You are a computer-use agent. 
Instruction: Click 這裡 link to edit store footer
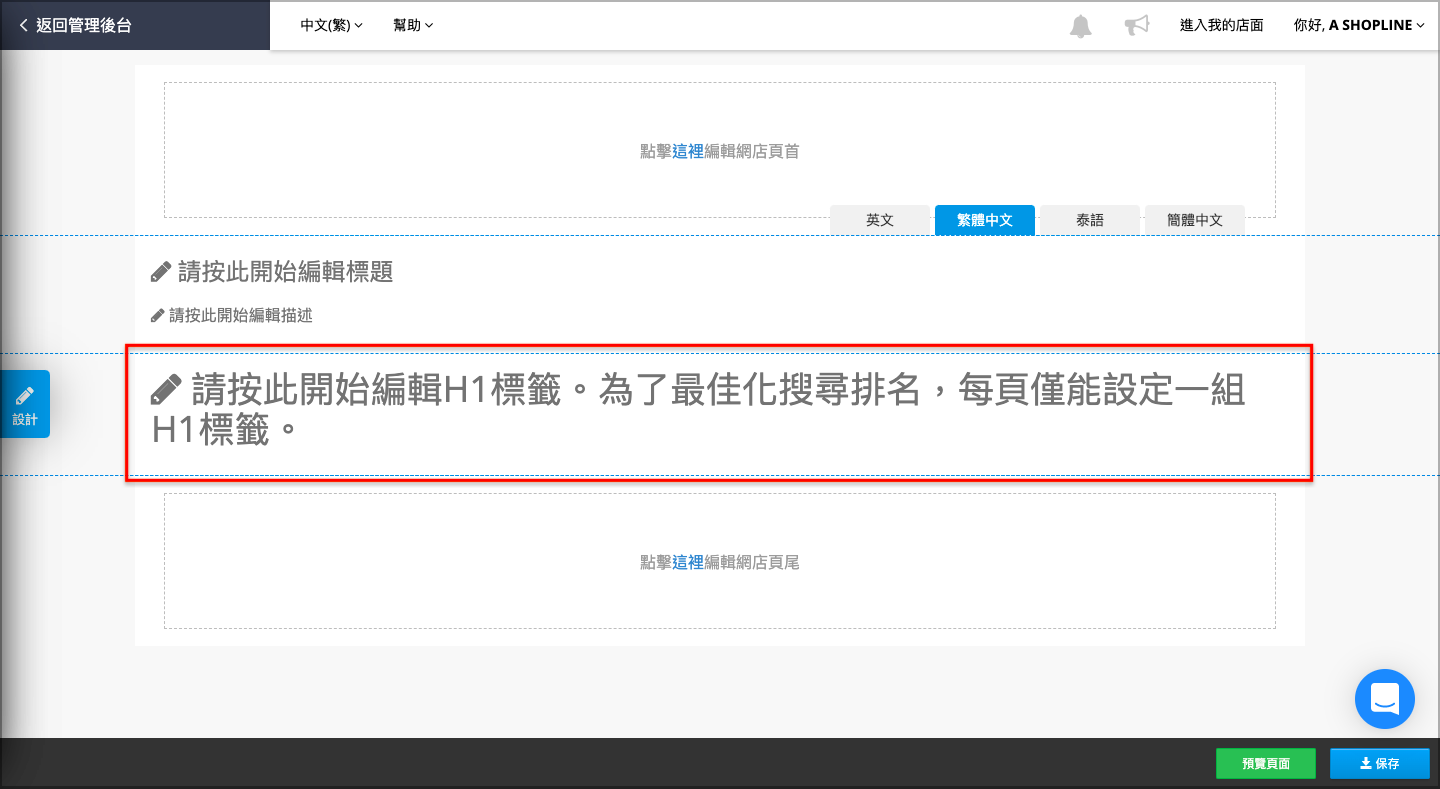pos(688,562)
